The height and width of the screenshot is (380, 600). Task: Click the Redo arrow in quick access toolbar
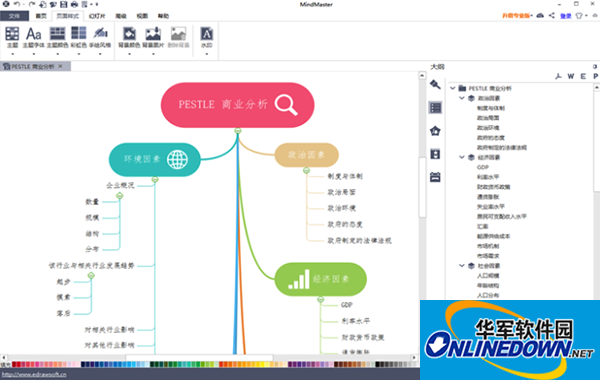tap(31, 4)
